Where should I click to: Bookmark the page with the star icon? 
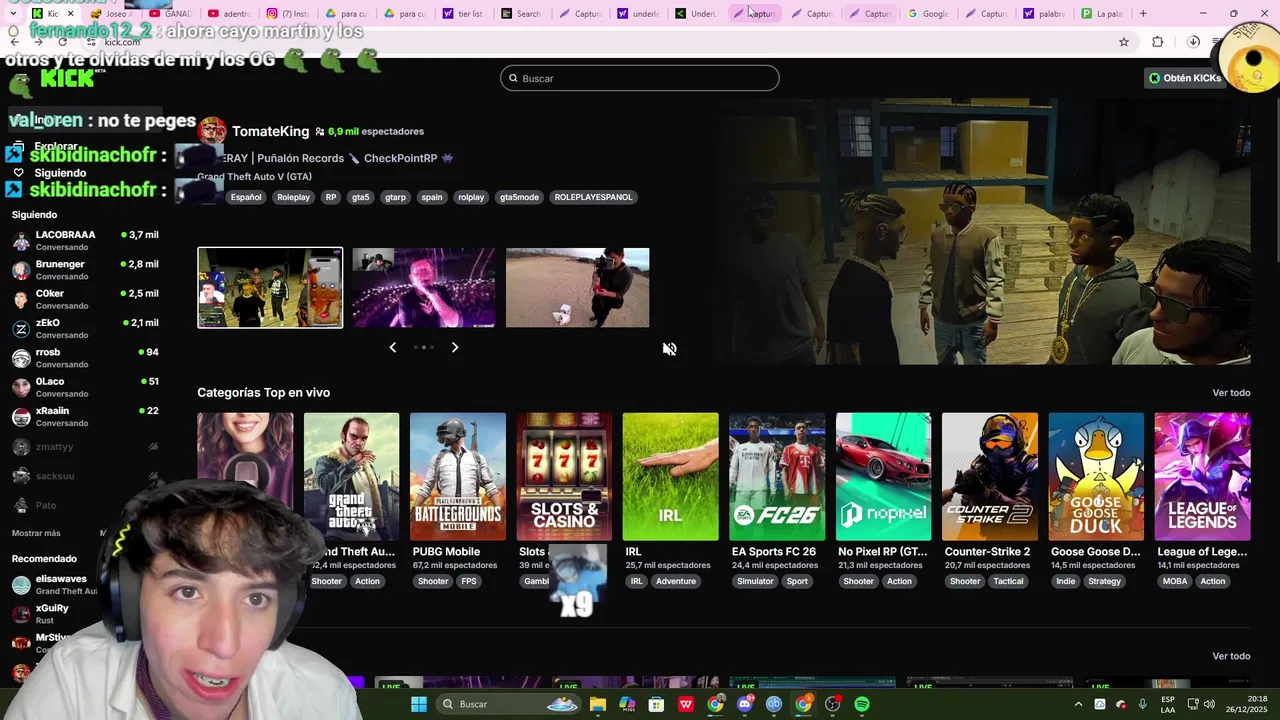1124,42
